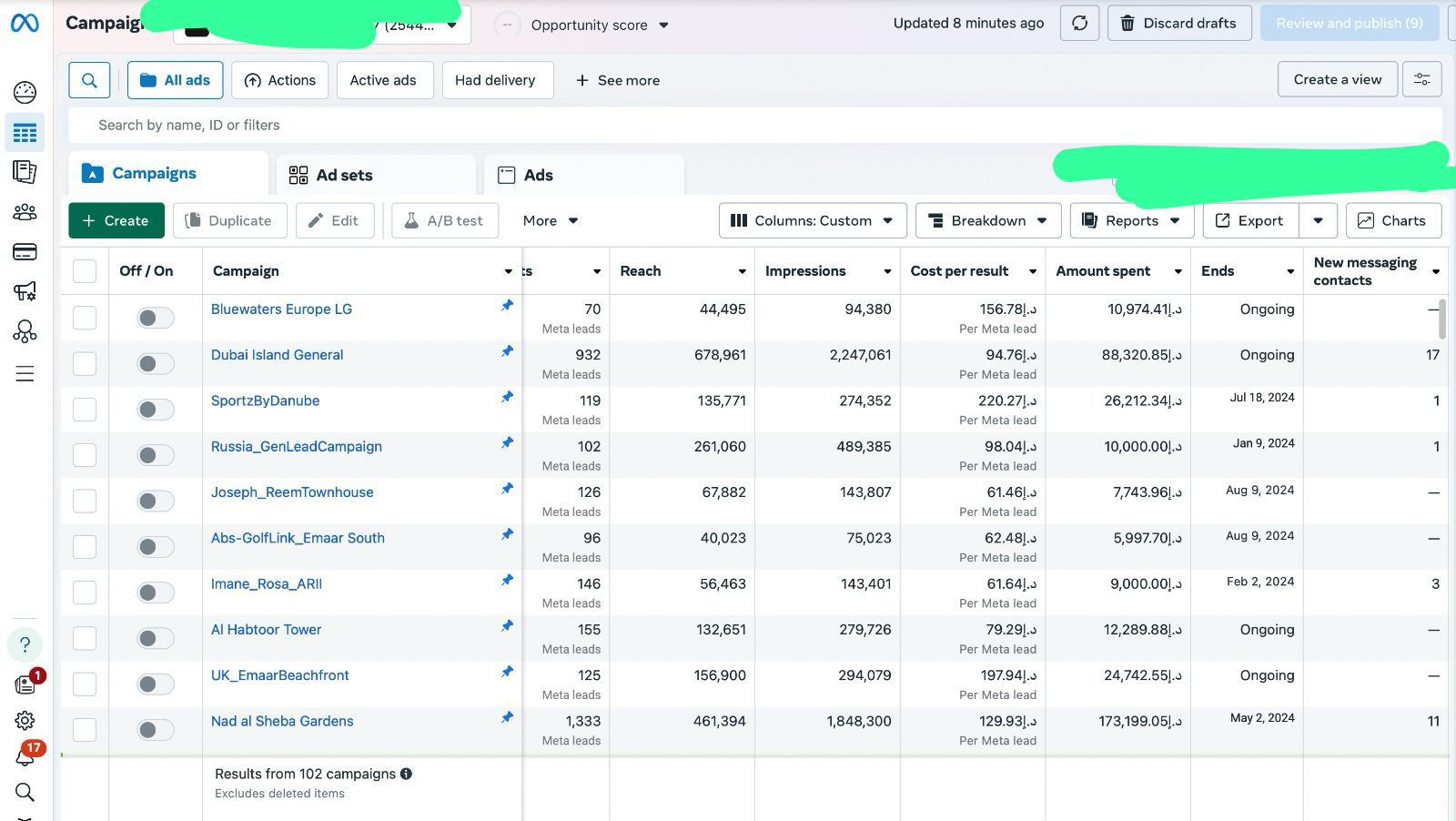Open the Export options arrow dropdown
Viewport: 1456px width, 821px height.
click(1318, 220)
